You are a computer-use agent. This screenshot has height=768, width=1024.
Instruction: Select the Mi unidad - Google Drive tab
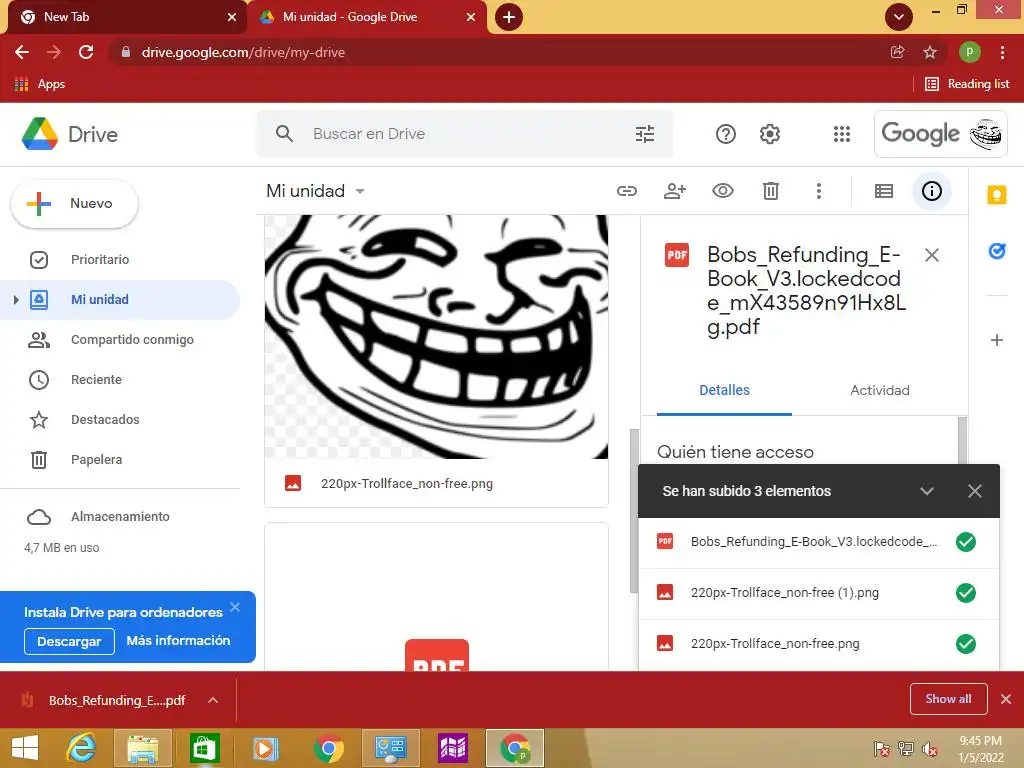point(366,17)
